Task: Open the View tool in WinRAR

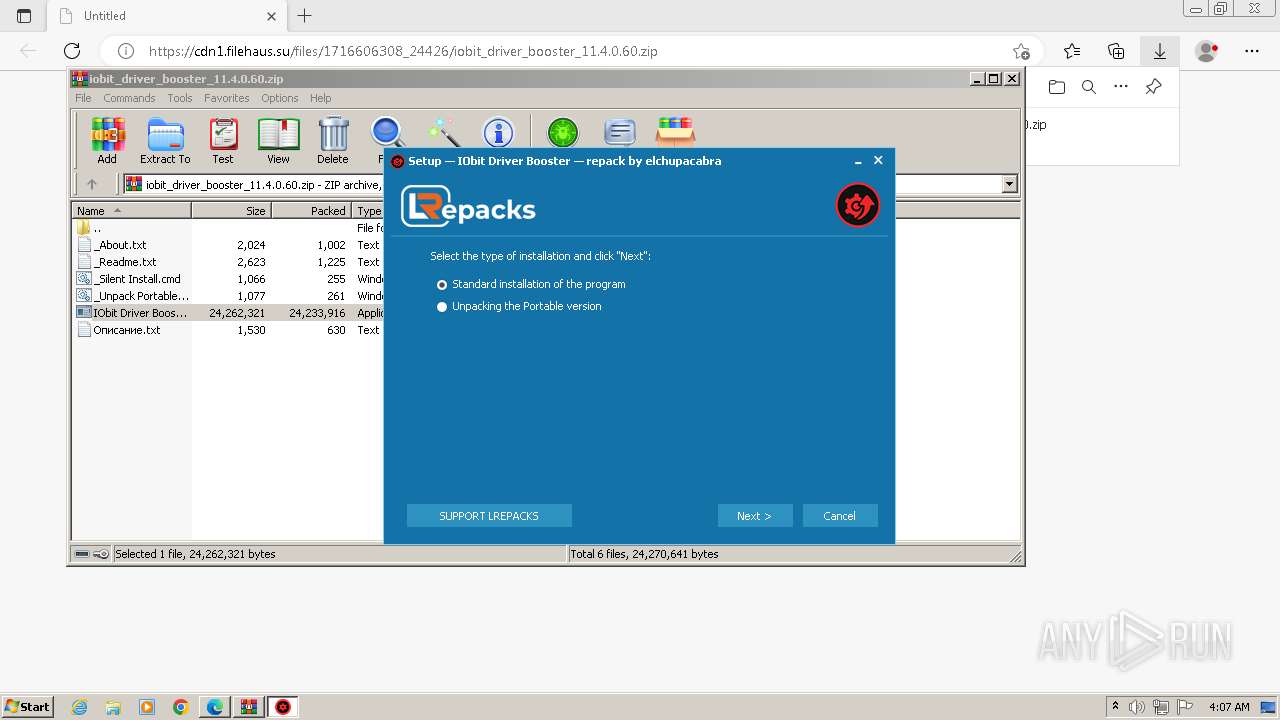Action: click(278, 140)
